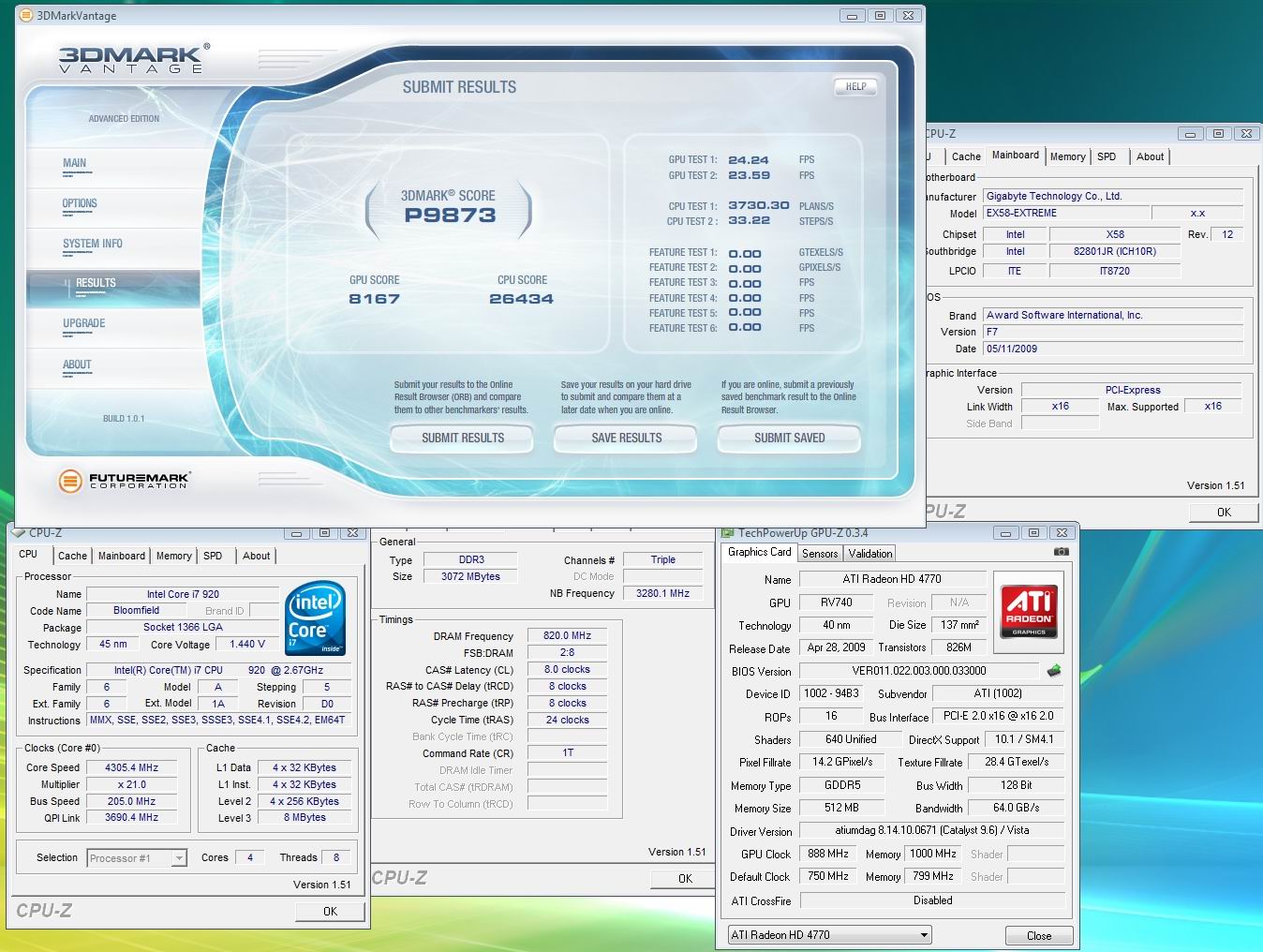This screenshot has height=952, width=1263.
Task: Select Graphics Card tab in GPU-Z
Action: (x=760, y=552)
